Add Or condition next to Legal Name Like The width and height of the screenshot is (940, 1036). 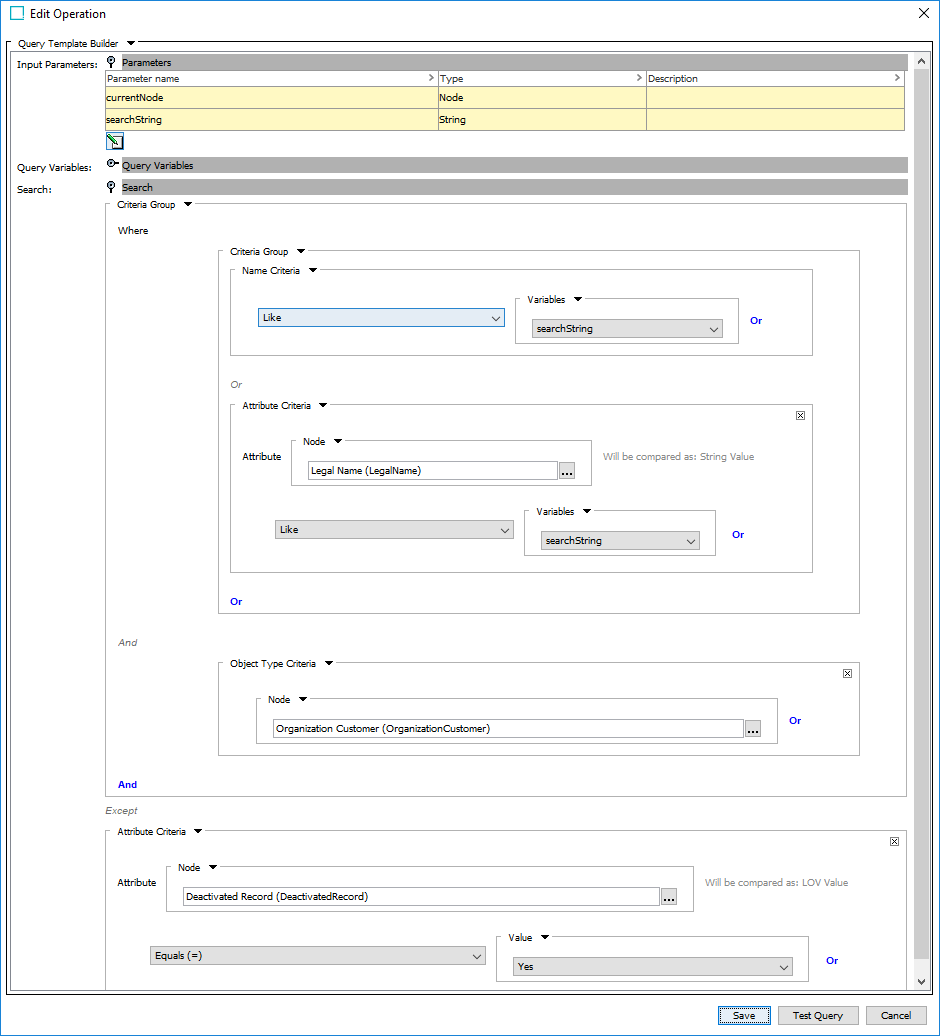pyautogui.click(x=738, y=535)
